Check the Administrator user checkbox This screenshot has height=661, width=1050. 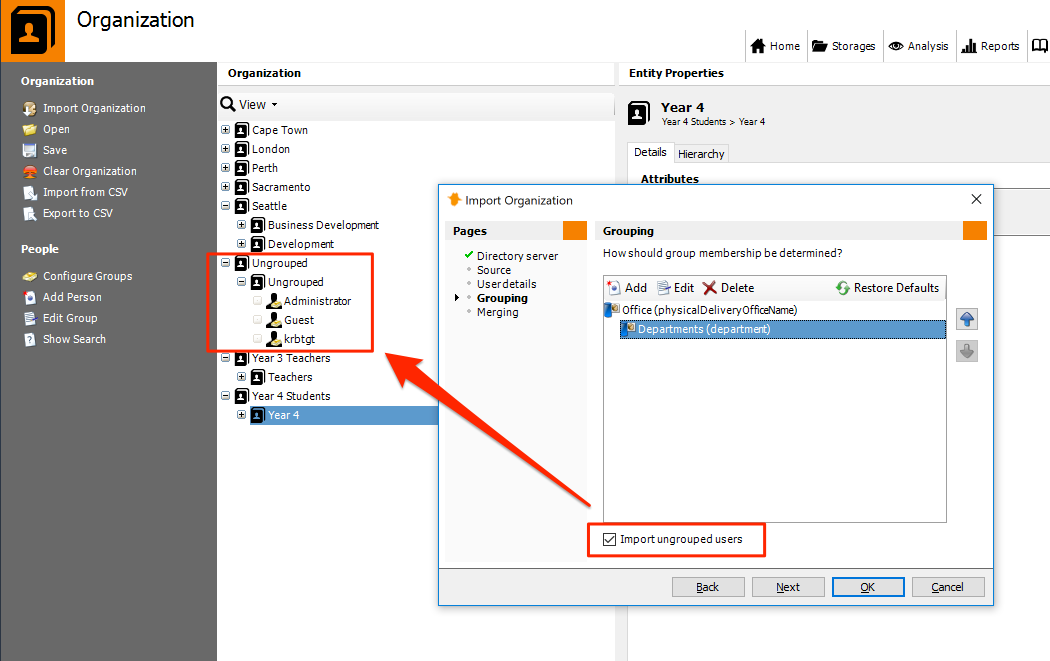pyautogui.click(x=257, y=301)
